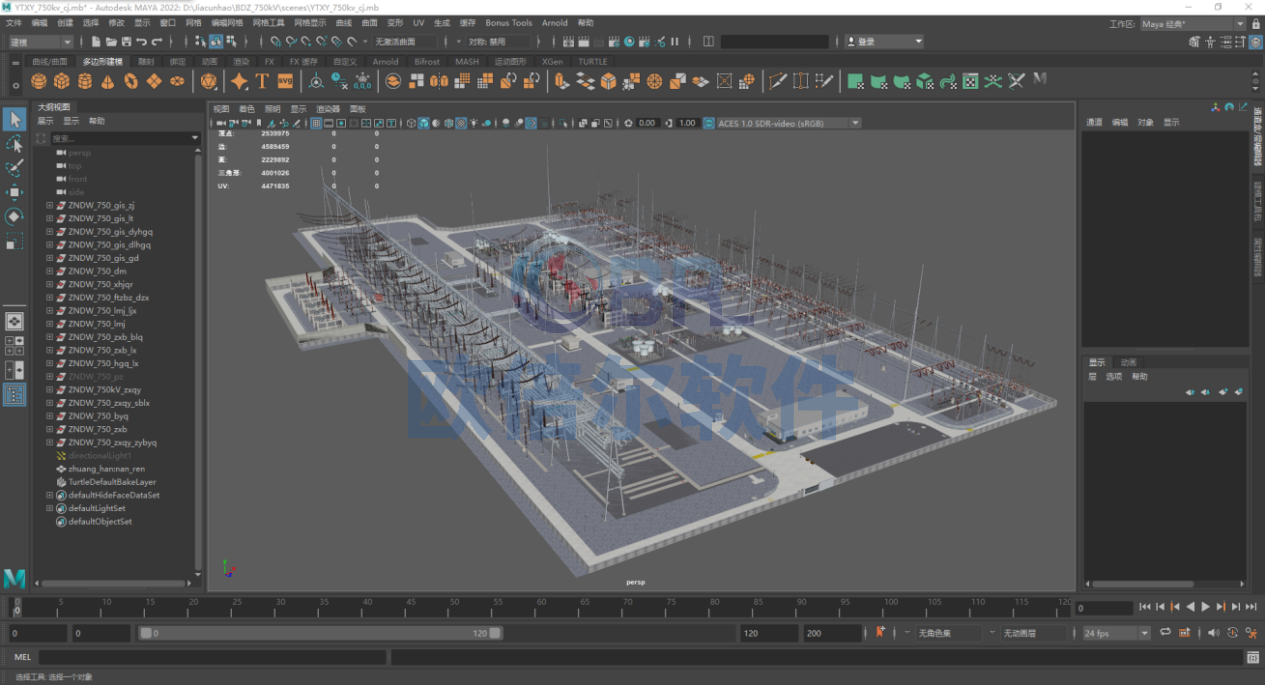This screenshot has width=1265, height=685.
Task: Click the playback range slider bar
Action: tap(320, 633)
